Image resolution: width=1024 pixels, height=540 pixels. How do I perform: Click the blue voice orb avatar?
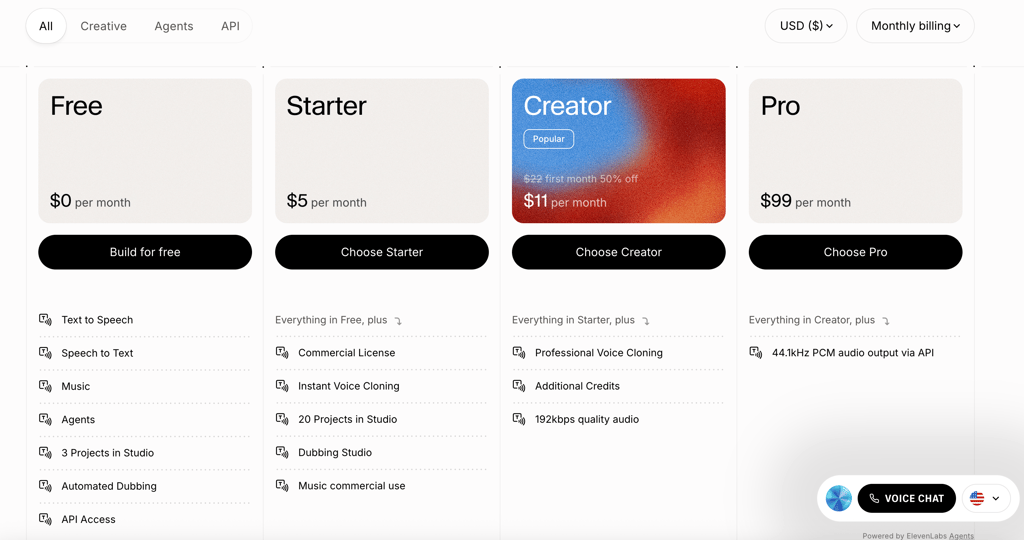pos(838,498)
